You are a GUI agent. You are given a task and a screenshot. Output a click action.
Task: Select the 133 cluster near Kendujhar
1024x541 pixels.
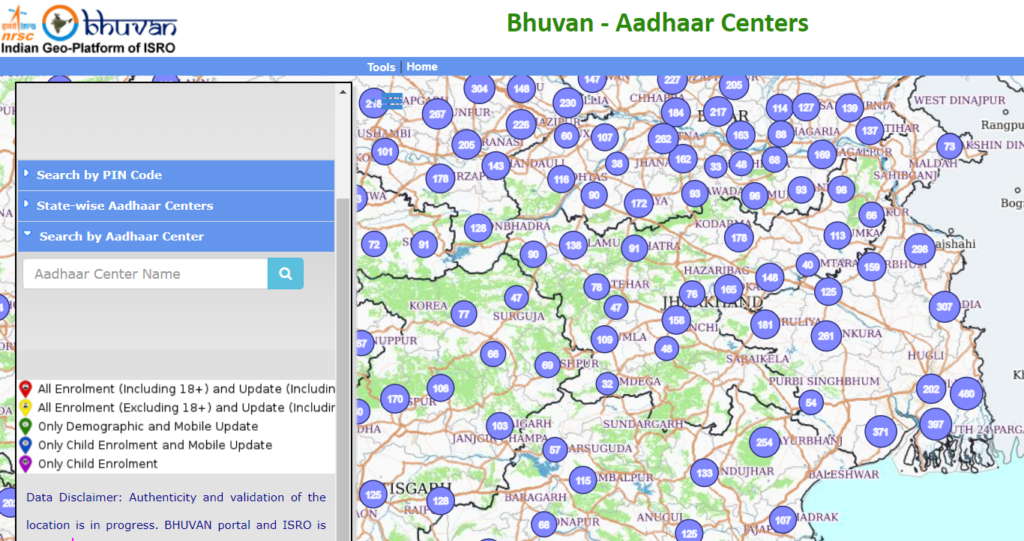pos(704,473)
